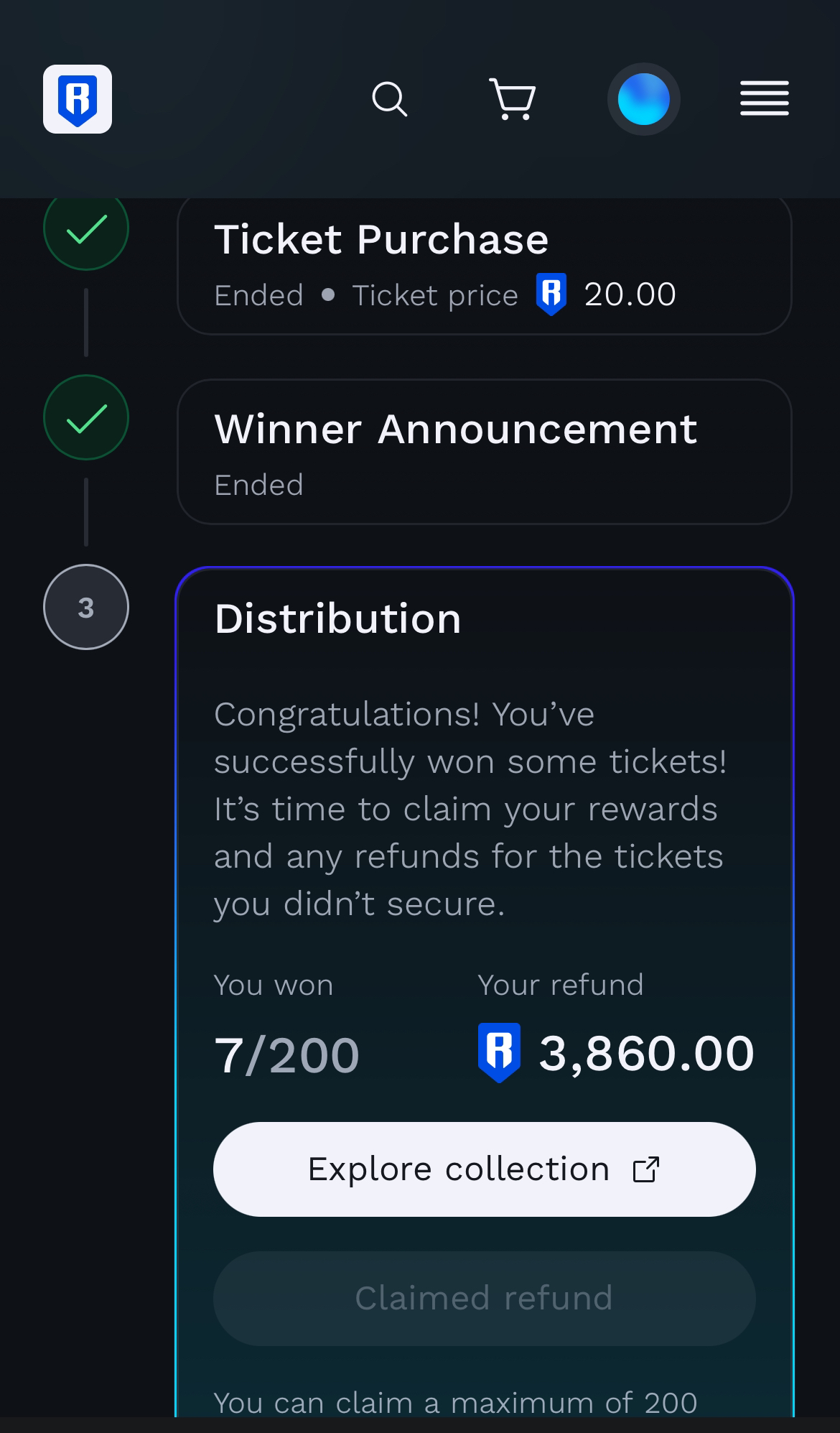Viewport: 840px width, 1433px height.
Task: Click the 3,860.00 refund amount
Action: click(x=646, y=1054)
